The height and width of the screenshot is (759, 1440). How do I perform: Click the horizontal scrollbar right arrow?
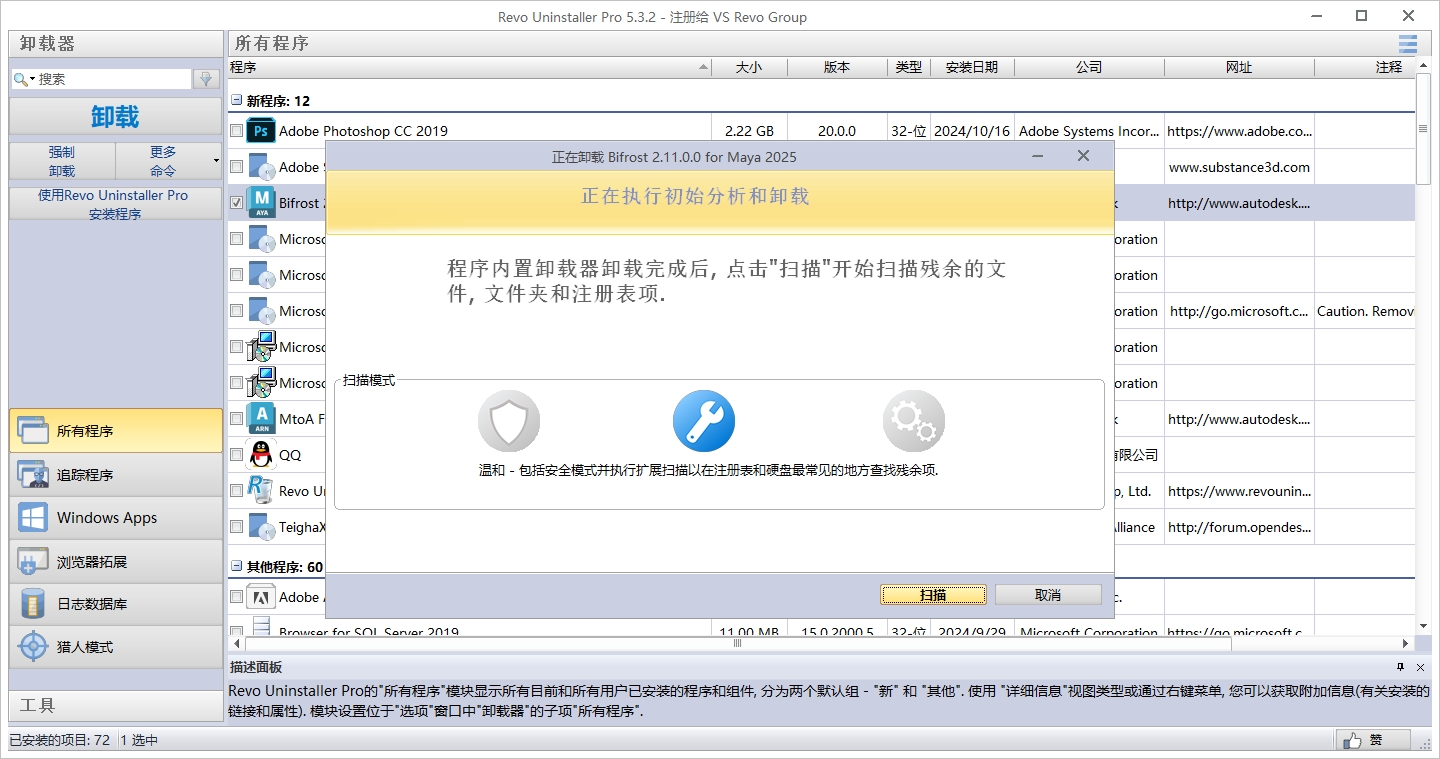pos(1405,644)
